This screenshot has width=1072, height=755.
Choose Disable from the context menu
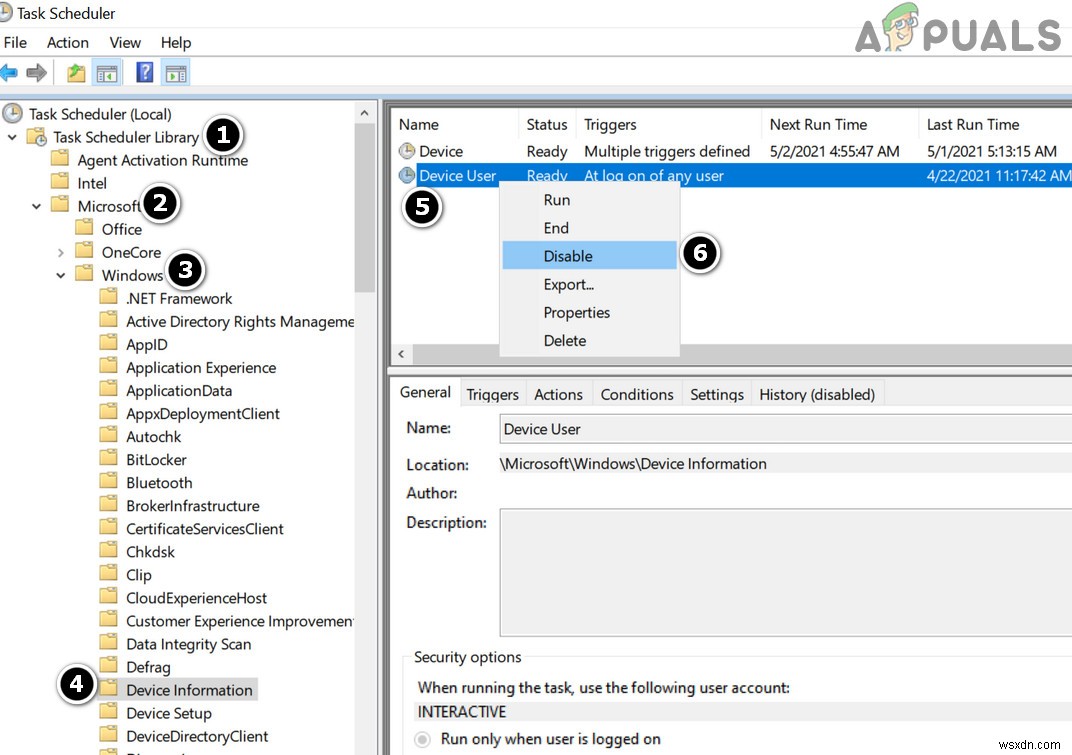pyautogui.click(x=568, y=256)
